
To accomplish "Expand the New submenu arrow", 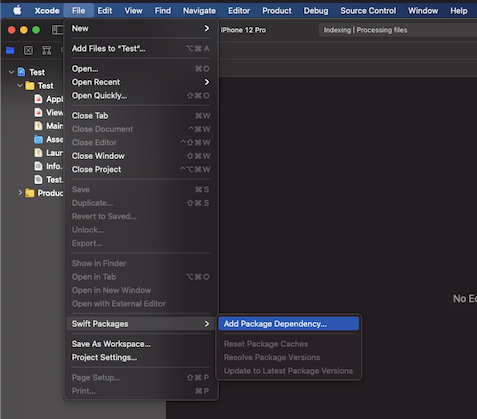I will pos(207,28).
